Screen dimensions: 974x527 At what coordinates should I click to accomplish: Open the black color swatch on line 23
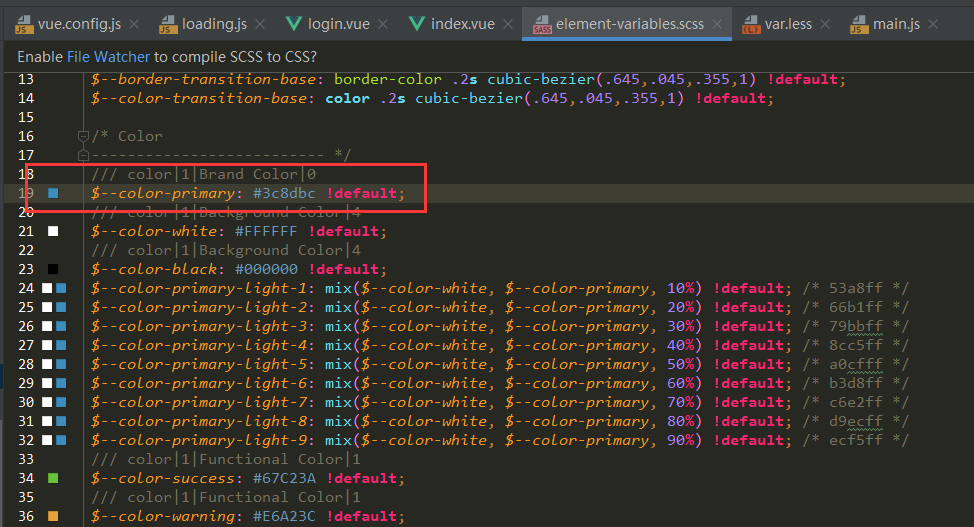tap(53, 269)
